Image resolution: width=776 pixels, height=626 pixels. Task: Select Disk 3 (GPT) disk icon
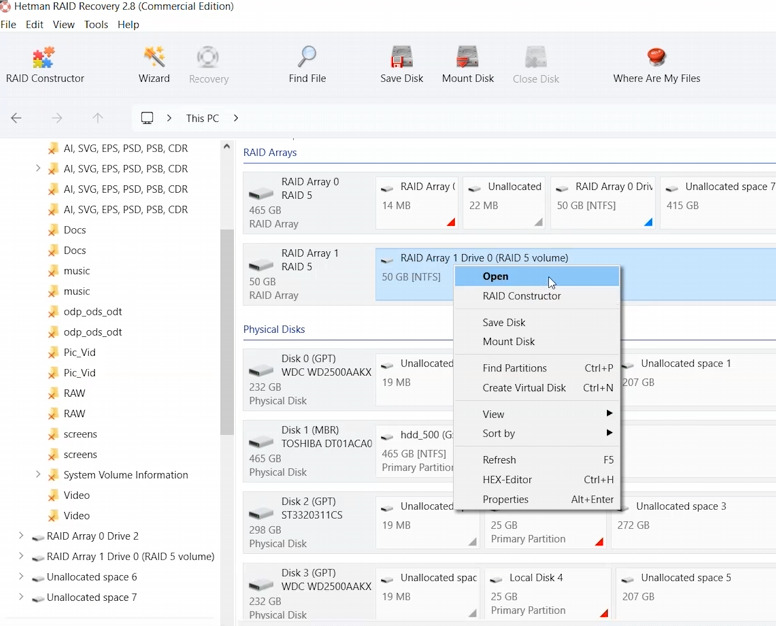[261, 584]
